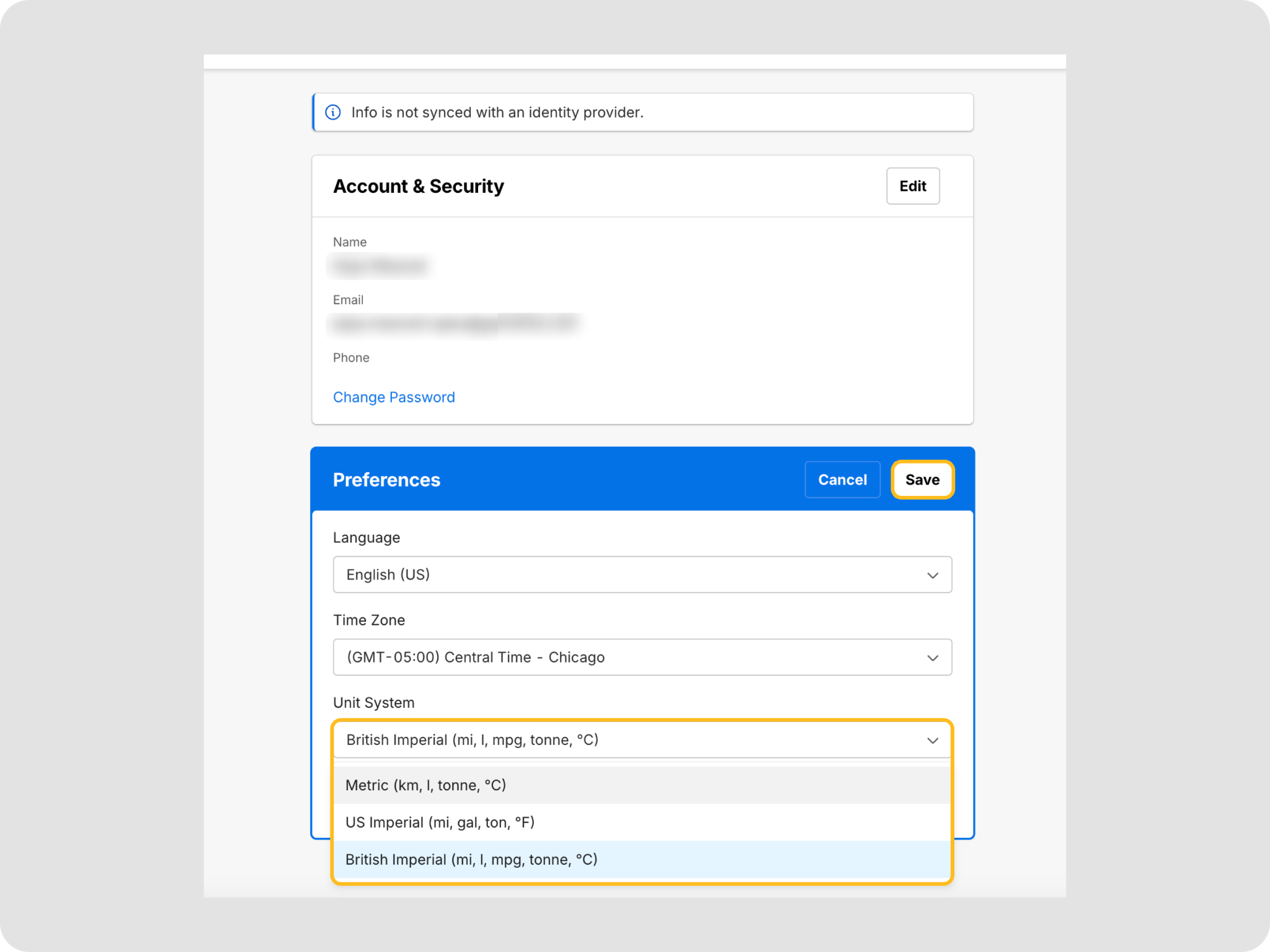Click the identity provider sync message text

[497, 112]
